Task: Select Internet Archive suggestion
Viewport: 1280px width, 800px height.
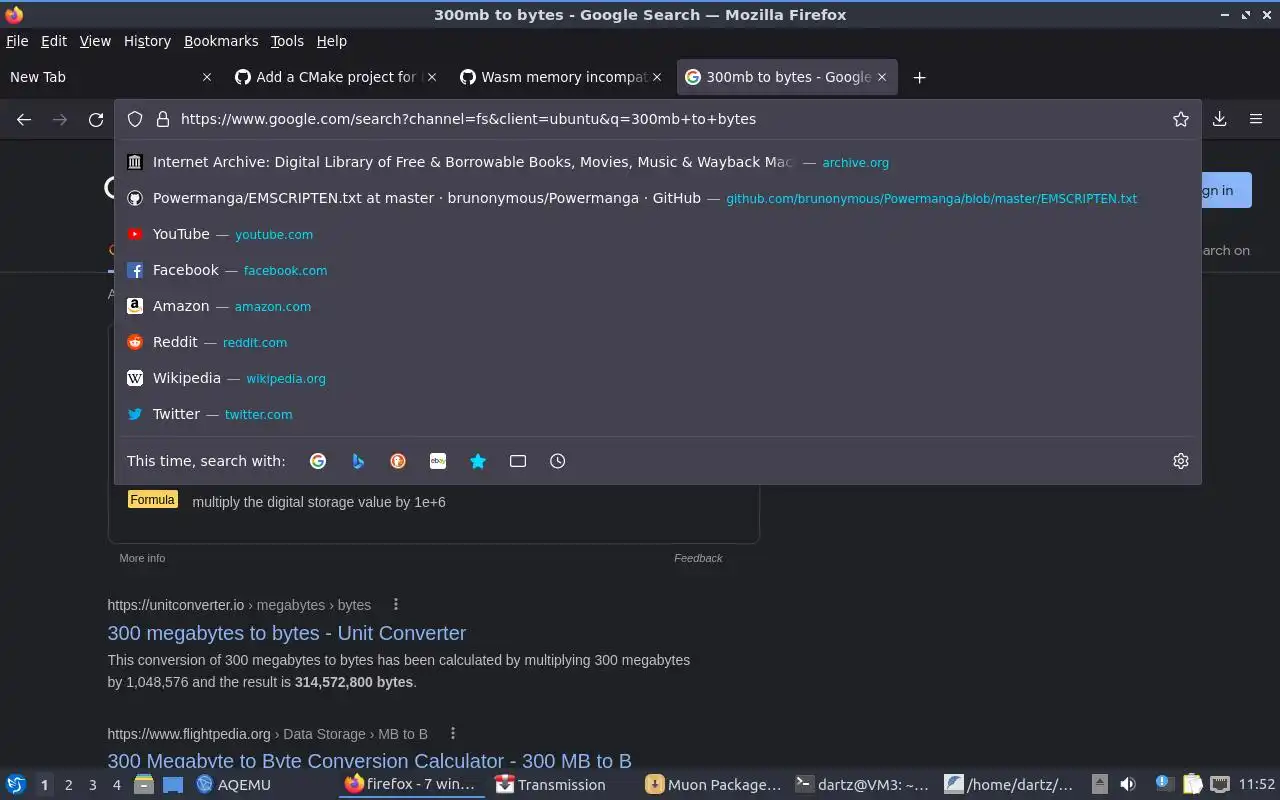Action: point(658,162)
